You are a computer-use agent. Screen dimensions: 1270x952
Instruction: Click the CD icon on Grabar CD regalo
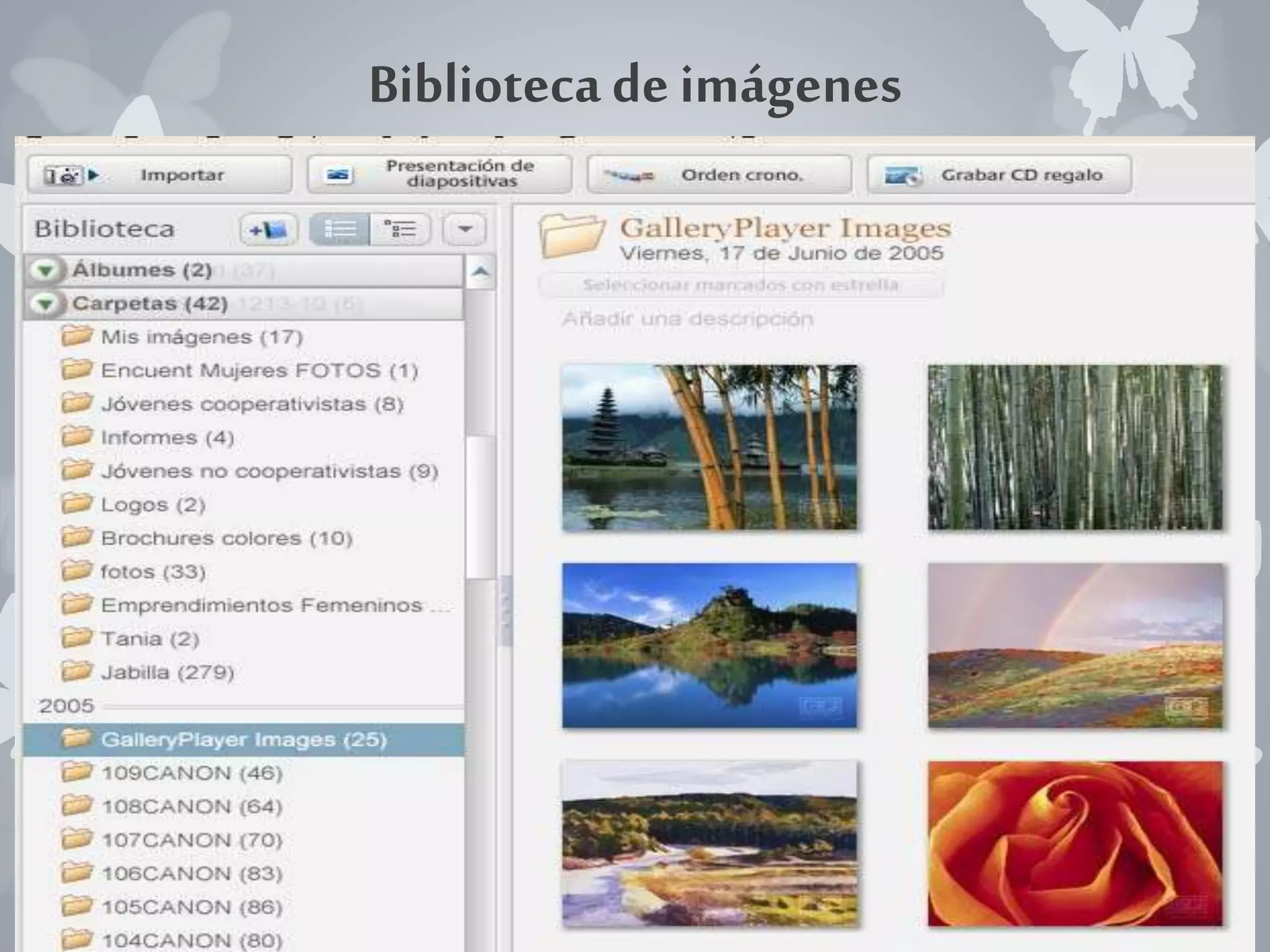(903, 176)
